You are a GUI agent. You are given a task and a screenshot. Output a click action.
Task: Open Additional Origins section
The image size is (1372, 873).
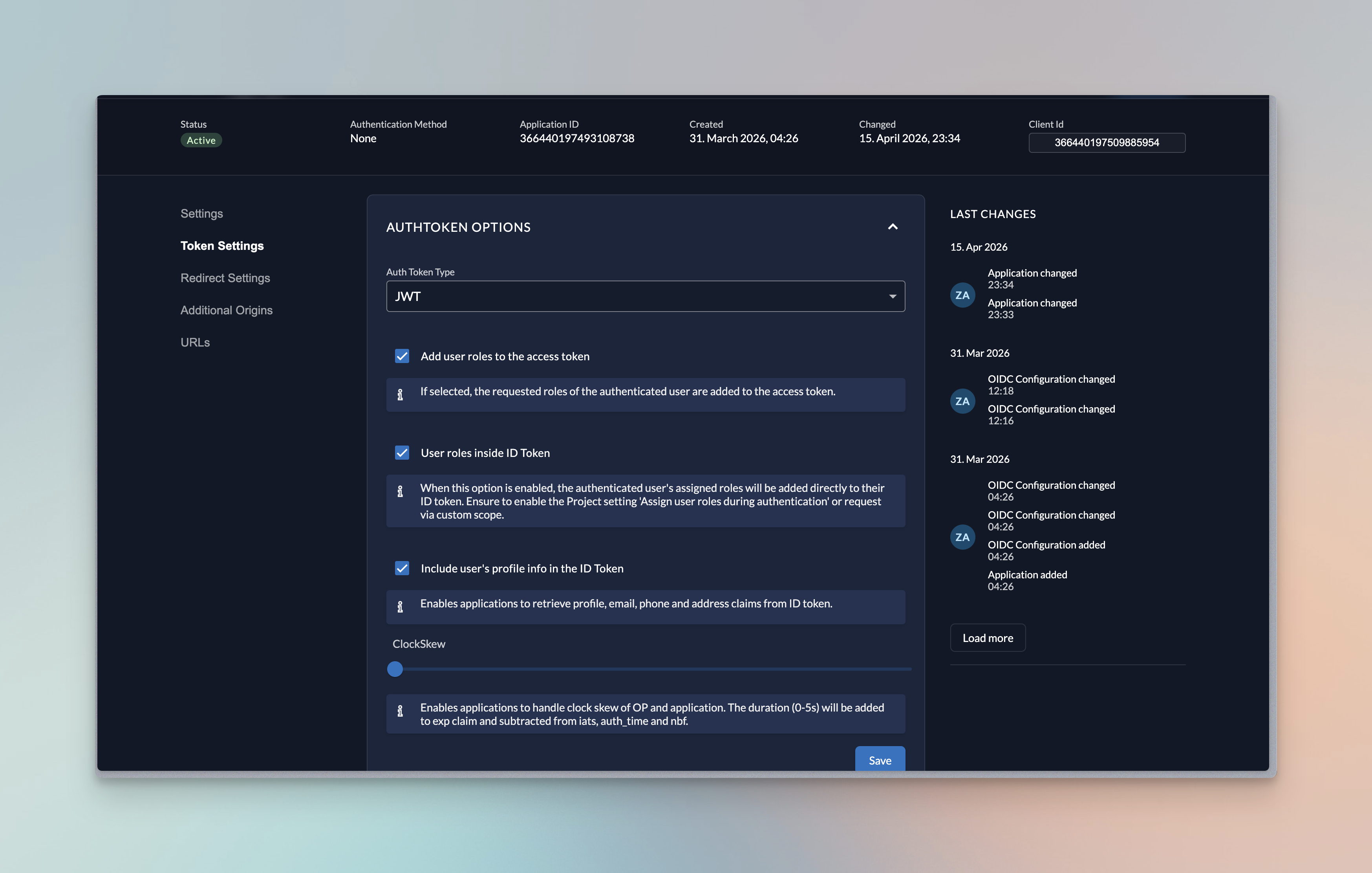(226, 310)
